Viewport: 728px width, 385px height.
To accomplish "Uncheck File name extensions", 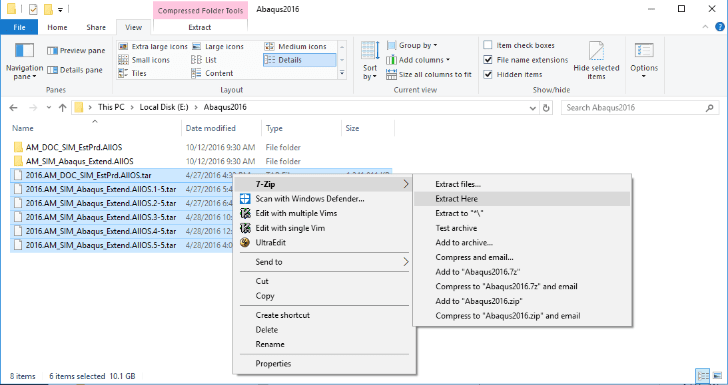I will coord(488,60).
